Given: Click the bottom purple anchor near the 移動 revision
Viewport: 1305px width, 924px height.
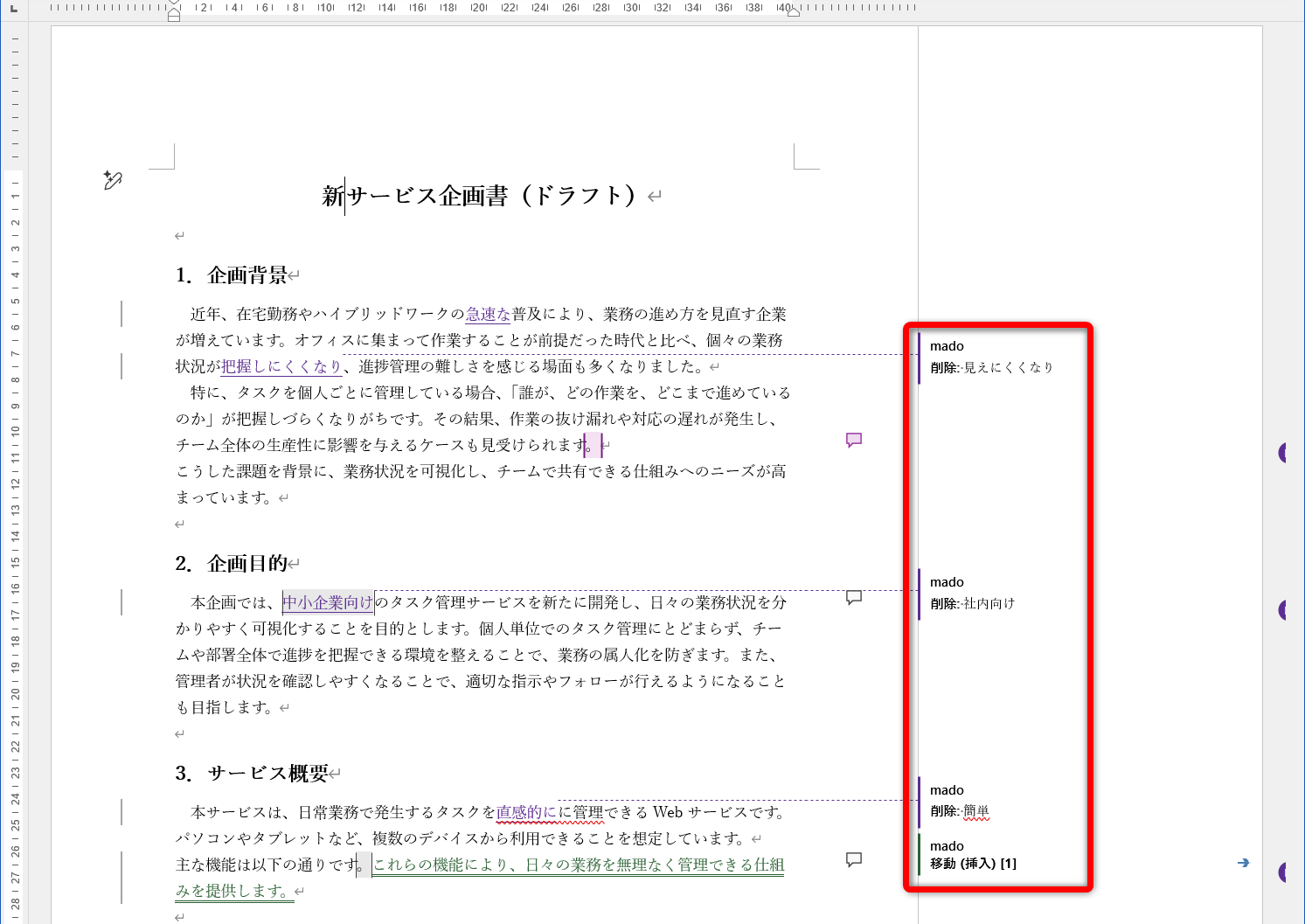Looking at the screenshot, I should [x=1283, y=872].
